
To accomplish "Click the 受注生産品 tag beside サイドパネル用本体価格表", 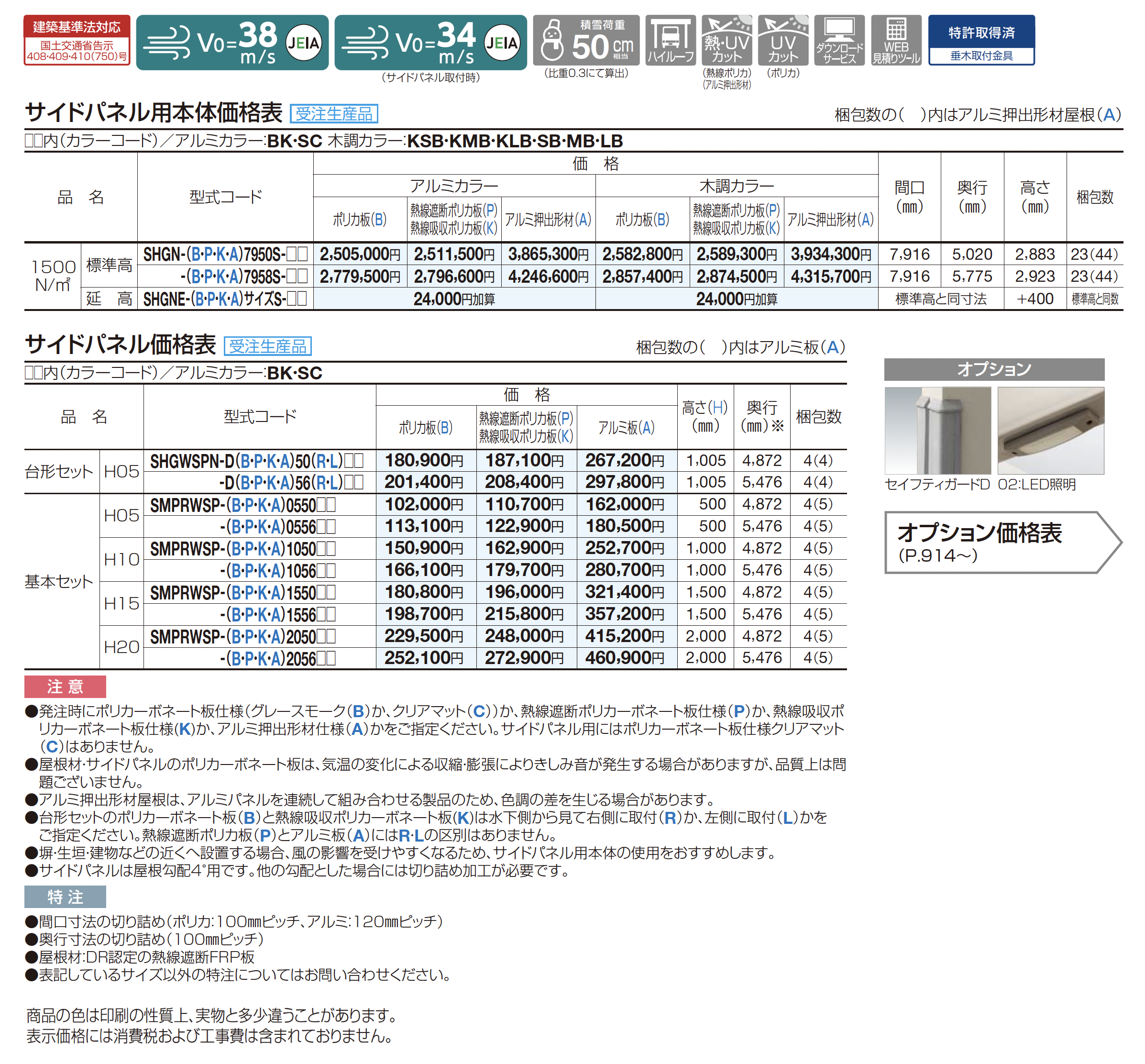I will (333, 113).
